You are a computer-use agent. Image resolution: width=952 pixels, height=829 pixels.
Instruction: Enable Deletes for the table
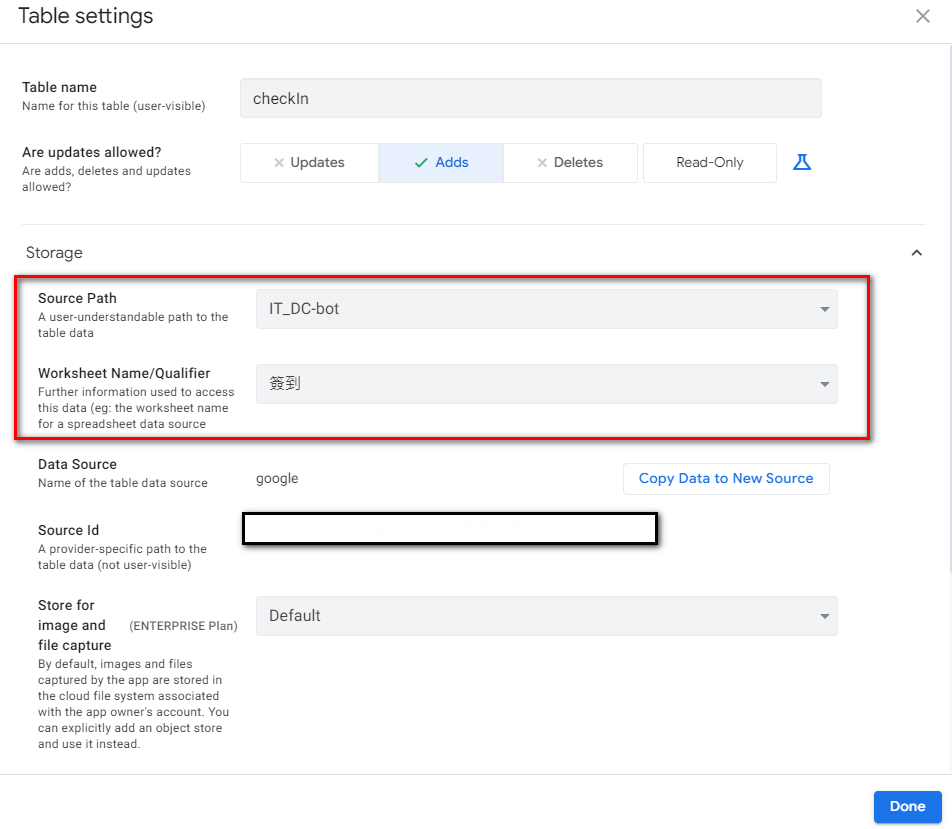coord(570,163)
